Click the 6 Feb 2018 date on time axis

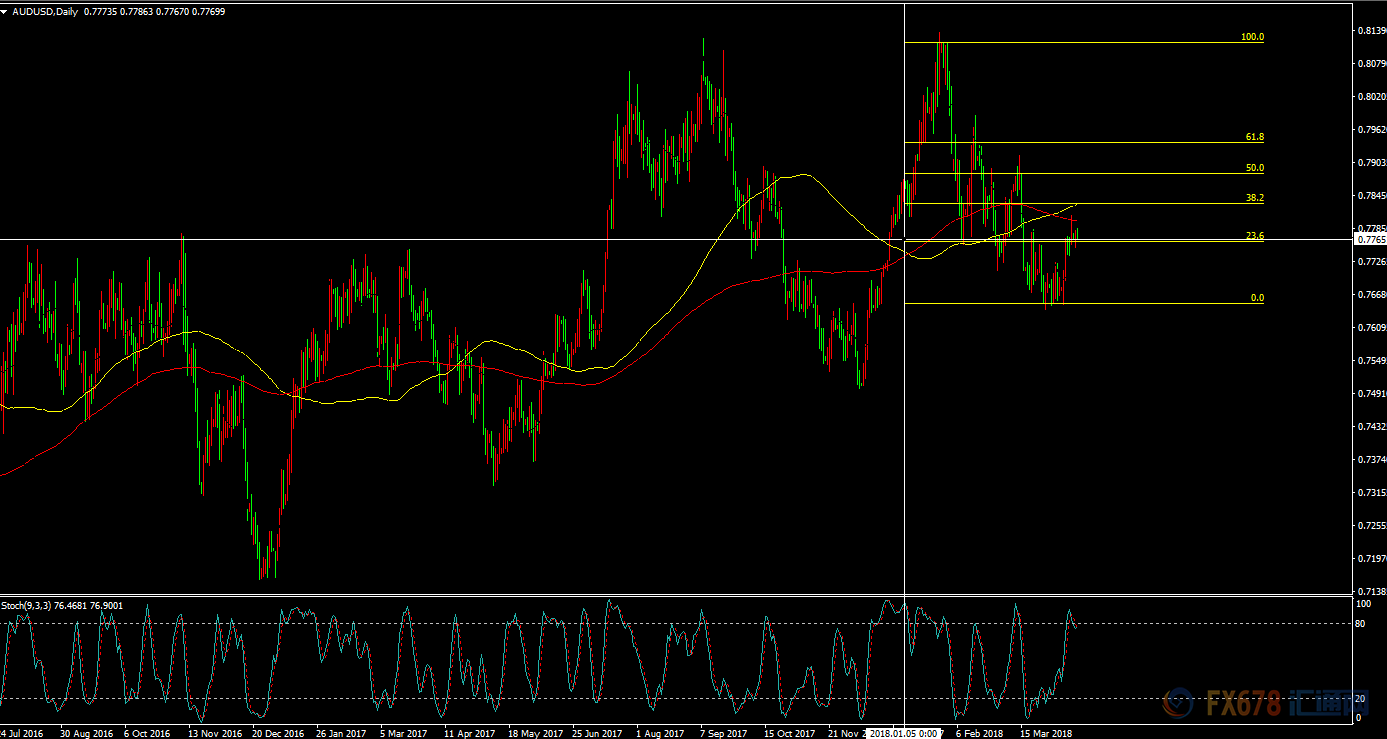coord(980,733)
